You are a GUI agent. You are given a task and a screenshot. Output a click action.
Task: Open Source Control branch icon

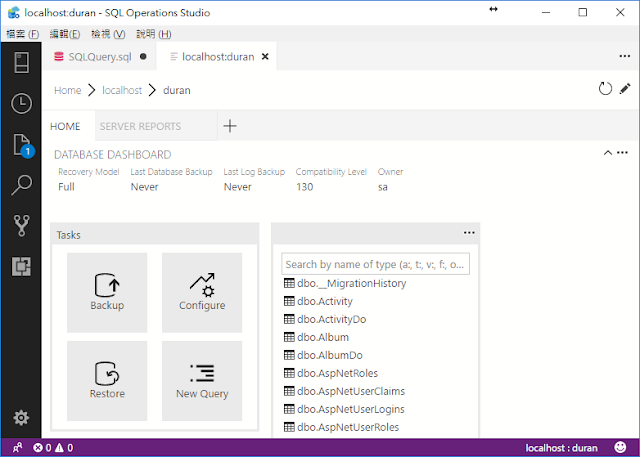pos(21,226)
